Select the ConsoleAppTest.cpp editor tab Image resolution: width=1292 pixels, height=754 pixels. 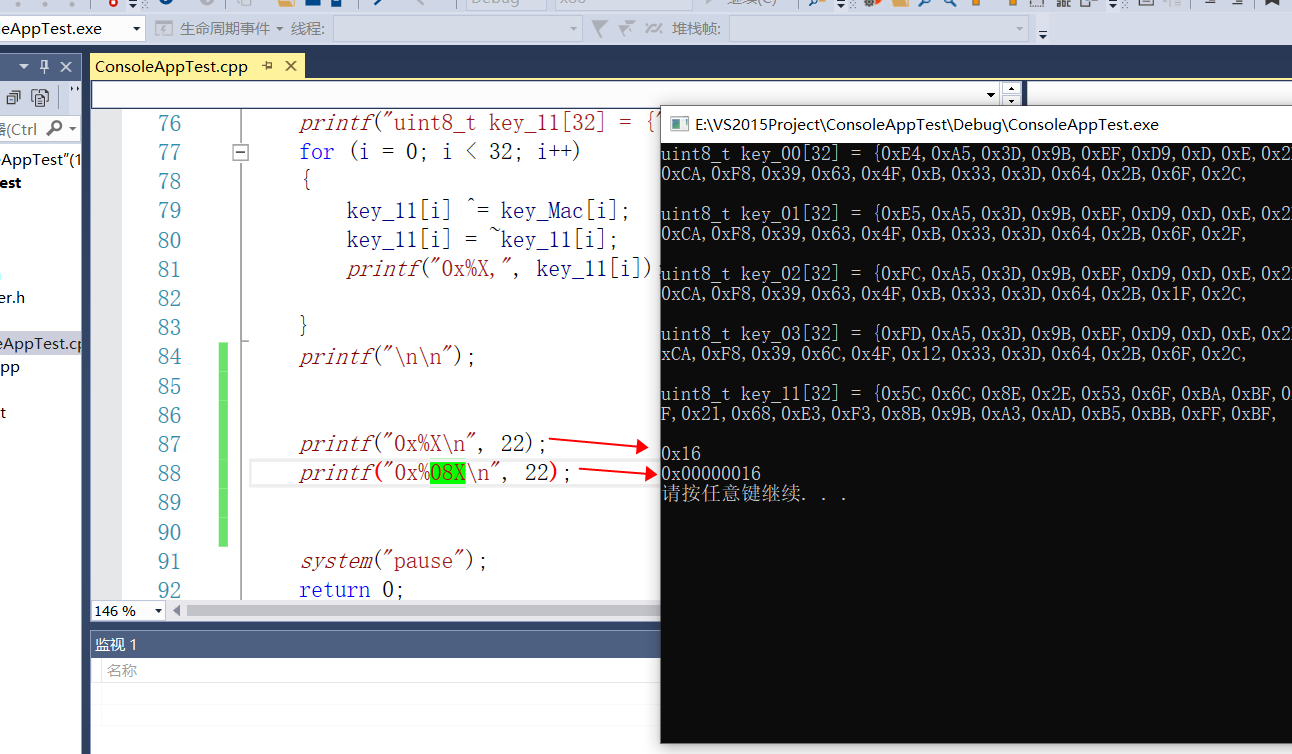171,67
